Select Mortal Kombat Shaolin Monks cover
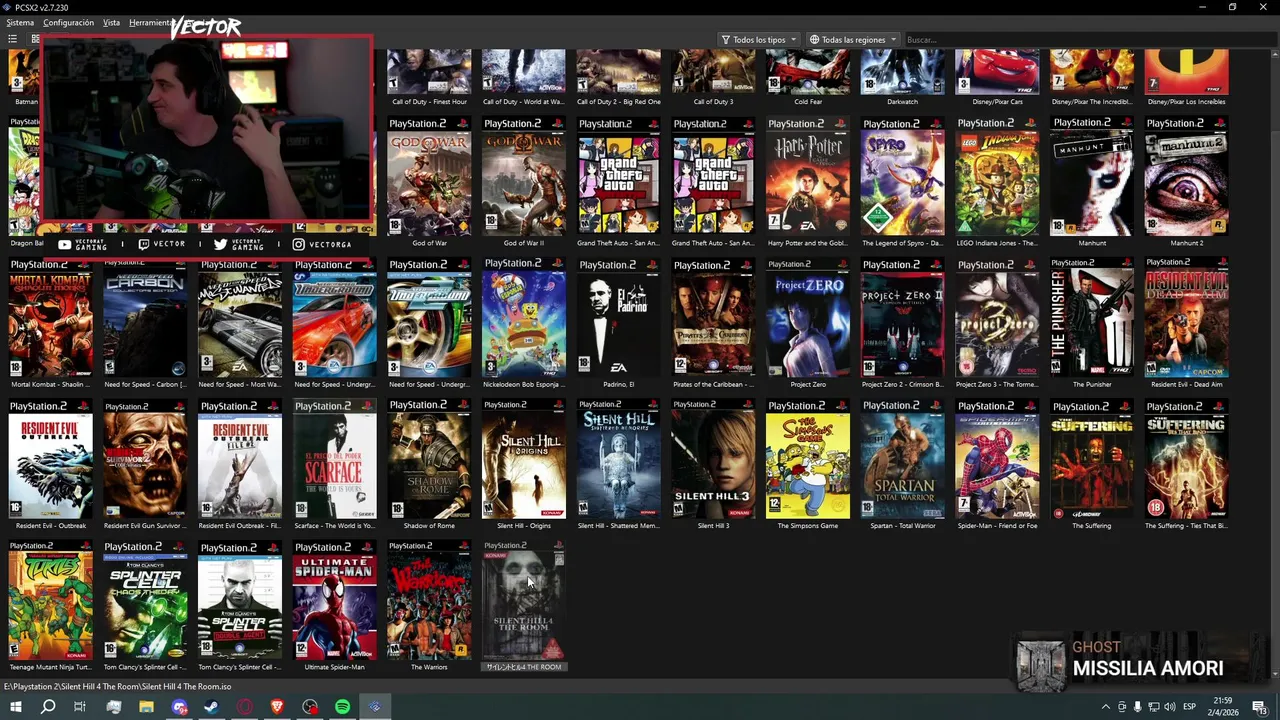The width and height of the screenshot is (1280, 720). click(50, 318)
